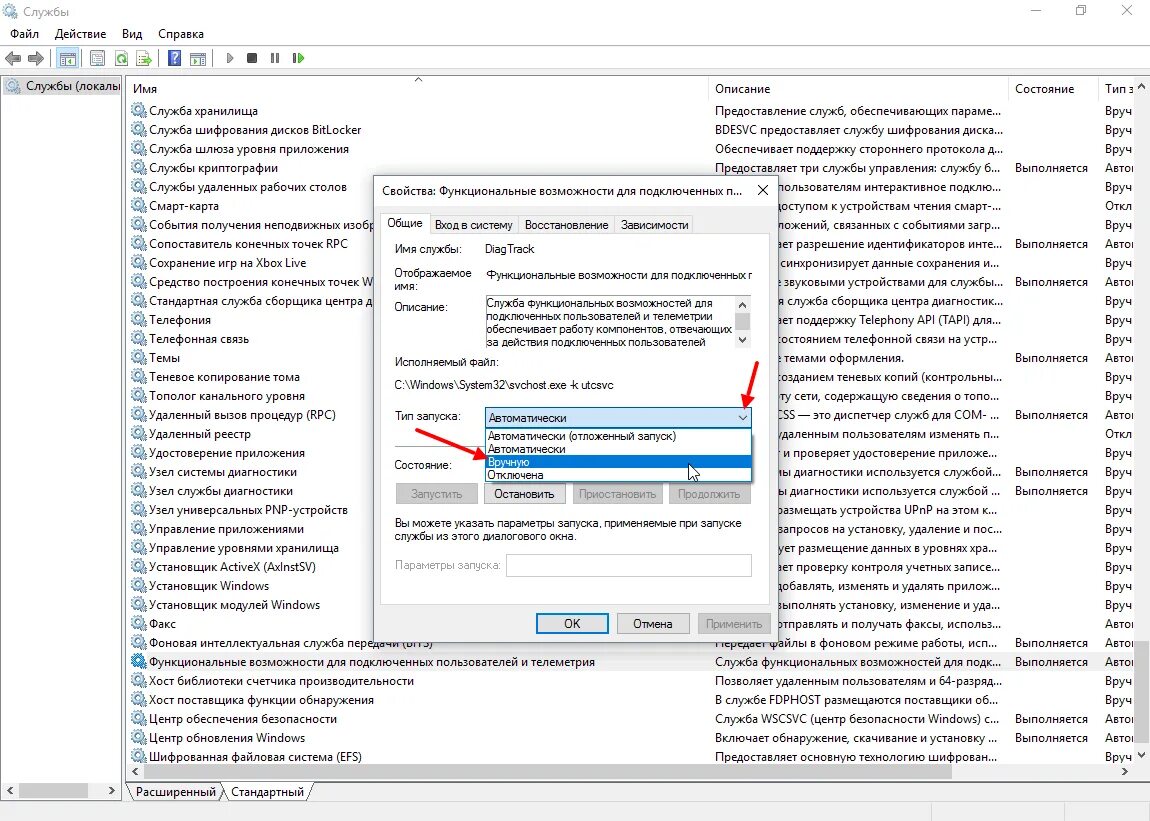Sort by the Описание column header

[x=858, y=88]
